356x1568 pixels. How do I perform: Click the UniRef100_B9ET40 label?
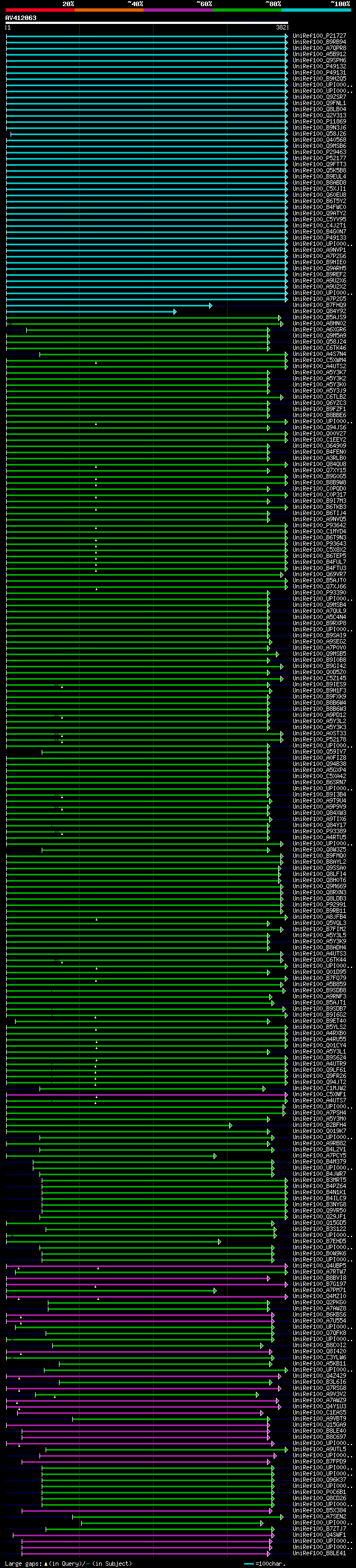click(319, 1021)
